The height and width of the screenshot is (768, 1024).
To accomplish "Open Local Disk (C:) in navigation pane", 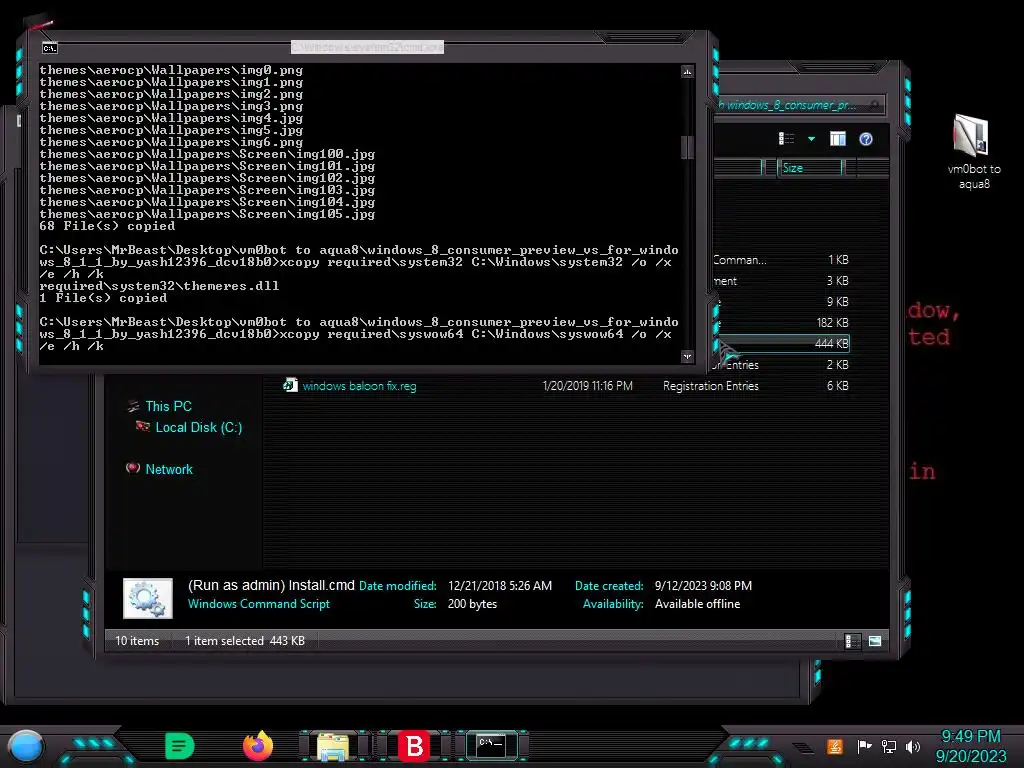I will [199, 428].
